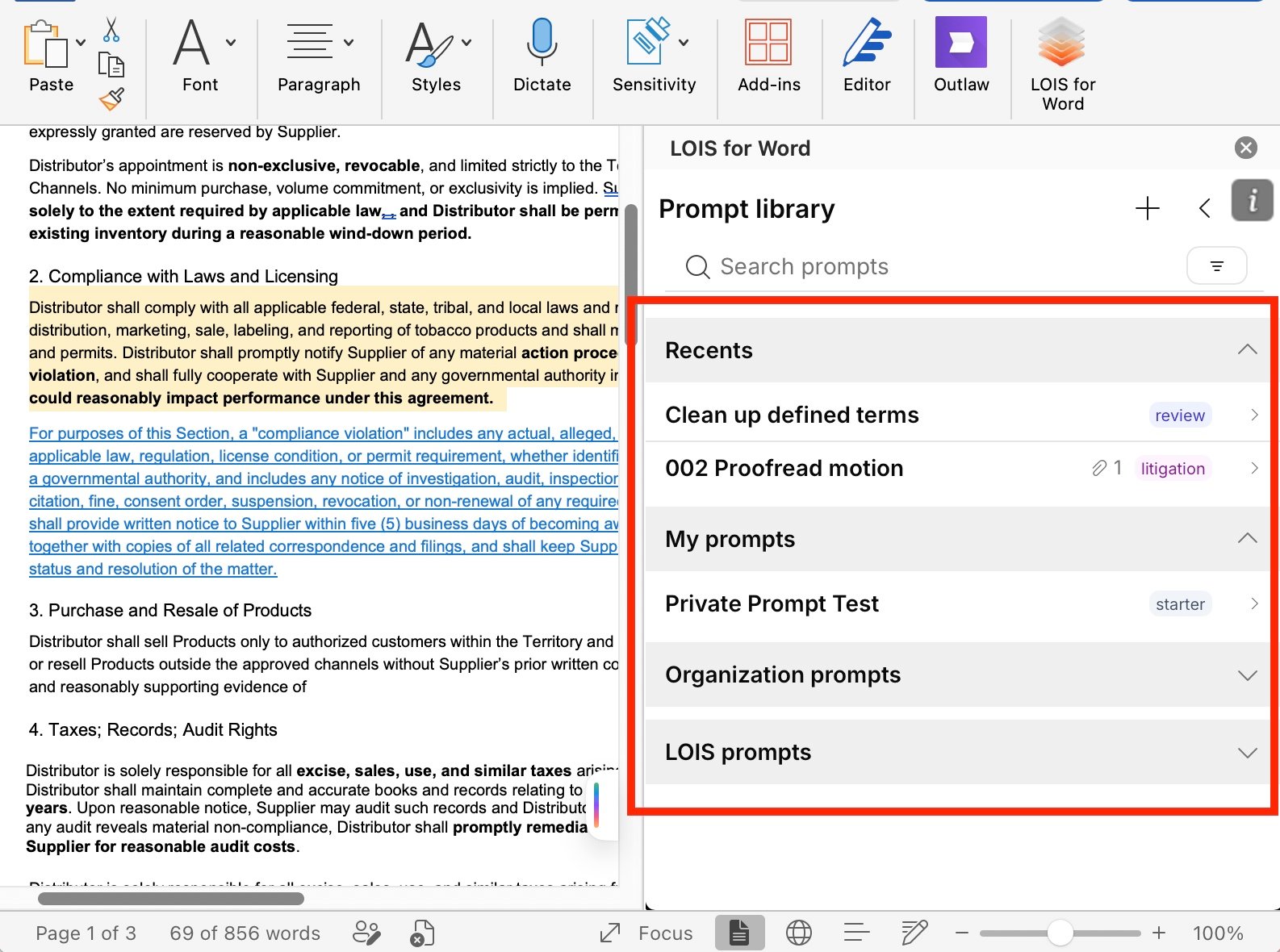Click the zoom slider handle
Viewport: 1280px width, 952px height.
[x=1060, y=933]
